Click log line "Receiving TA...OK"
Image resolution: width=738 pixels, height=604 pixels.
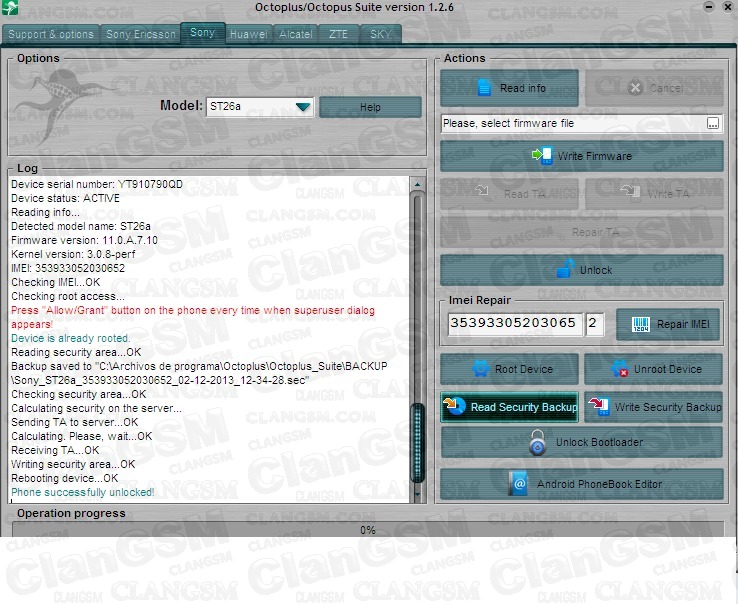click(x=55, y=450)
